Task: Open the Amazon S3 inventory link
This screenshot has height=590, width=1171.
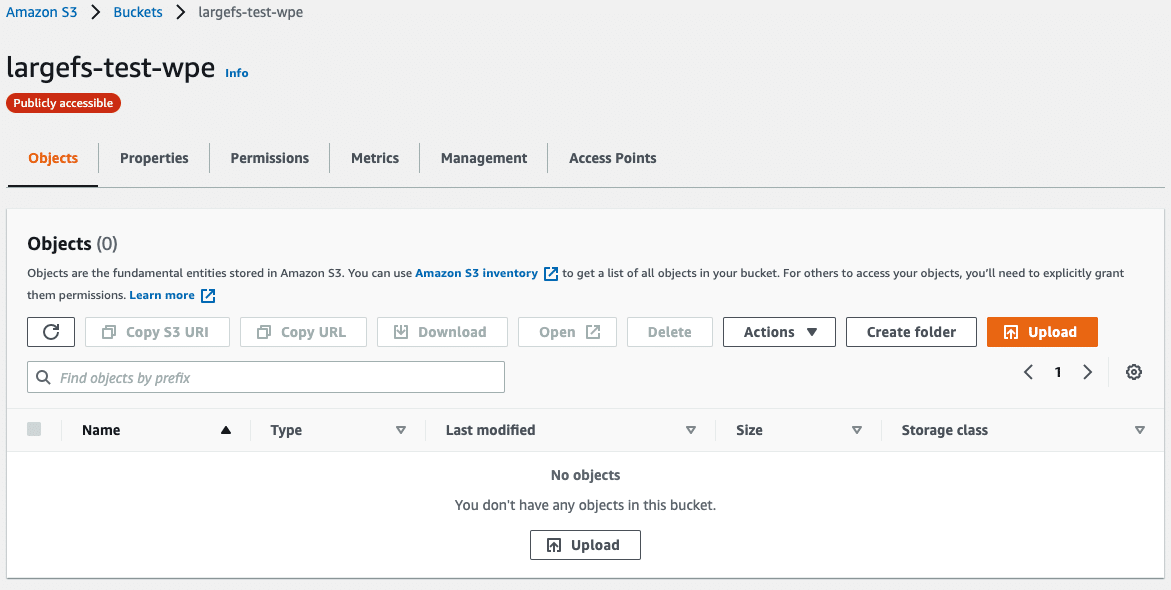Action: [x=476, y=273]
